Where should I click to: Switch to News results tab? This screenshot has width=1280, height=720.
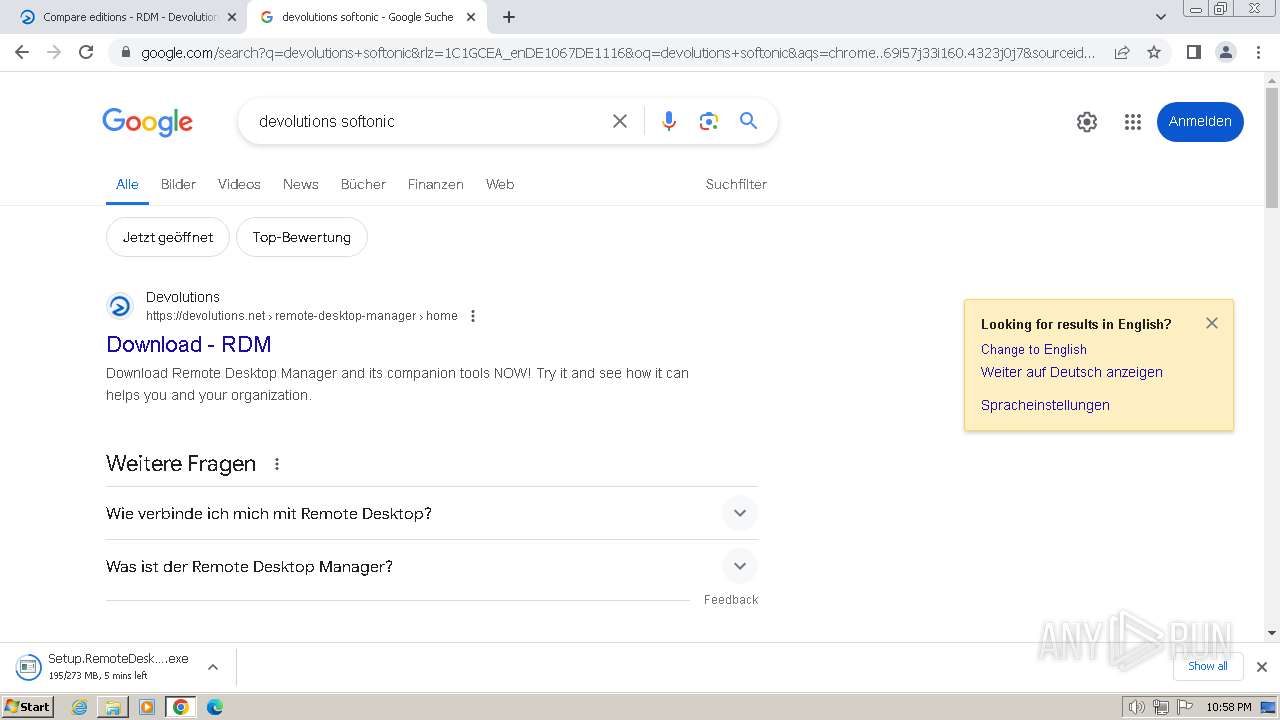tap(300, 184)
